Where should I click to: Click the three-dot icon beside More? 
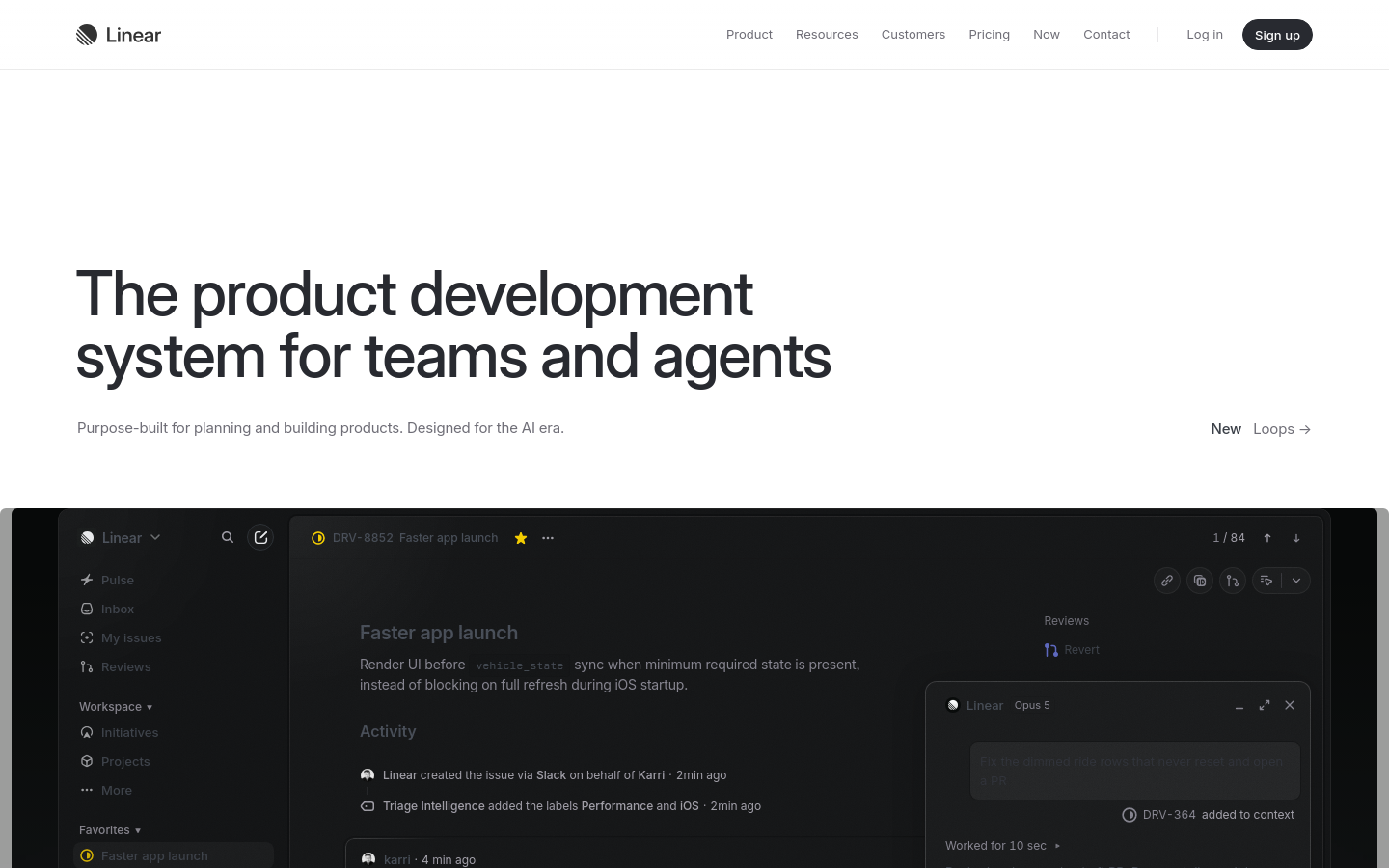[x=87, y=790]
